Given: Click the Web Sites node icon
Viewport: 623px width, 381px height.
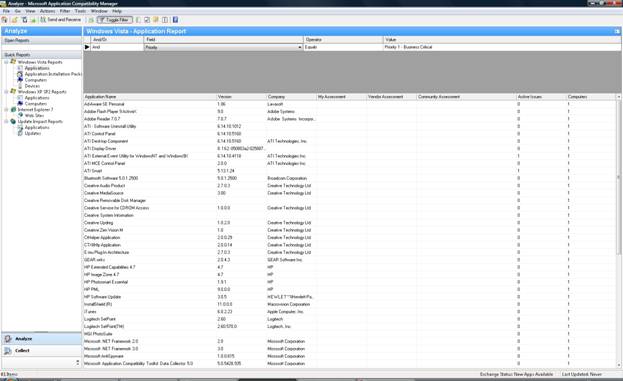Looking at the screenshot, I should (x=20, y=115).
